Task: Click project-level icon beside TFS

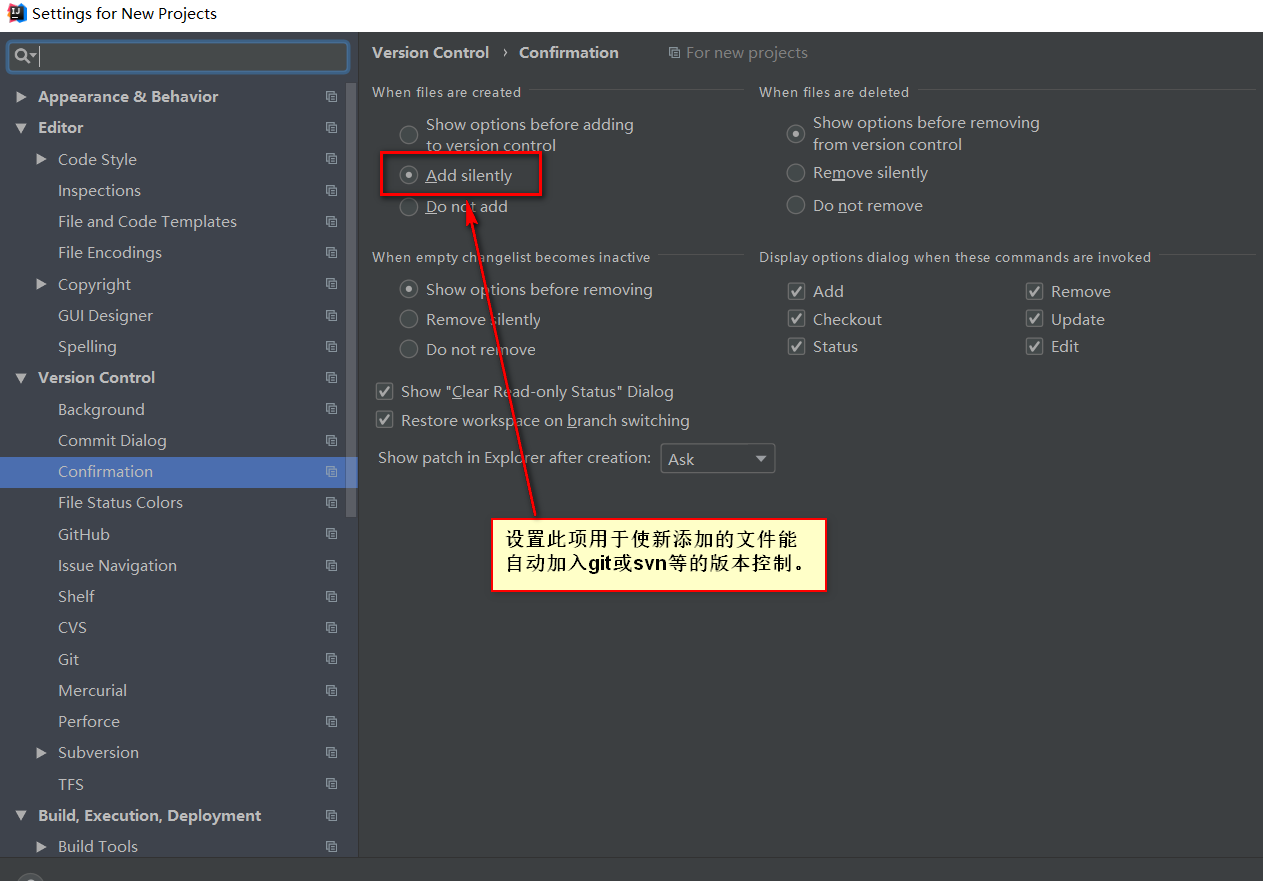Action: 331,784
